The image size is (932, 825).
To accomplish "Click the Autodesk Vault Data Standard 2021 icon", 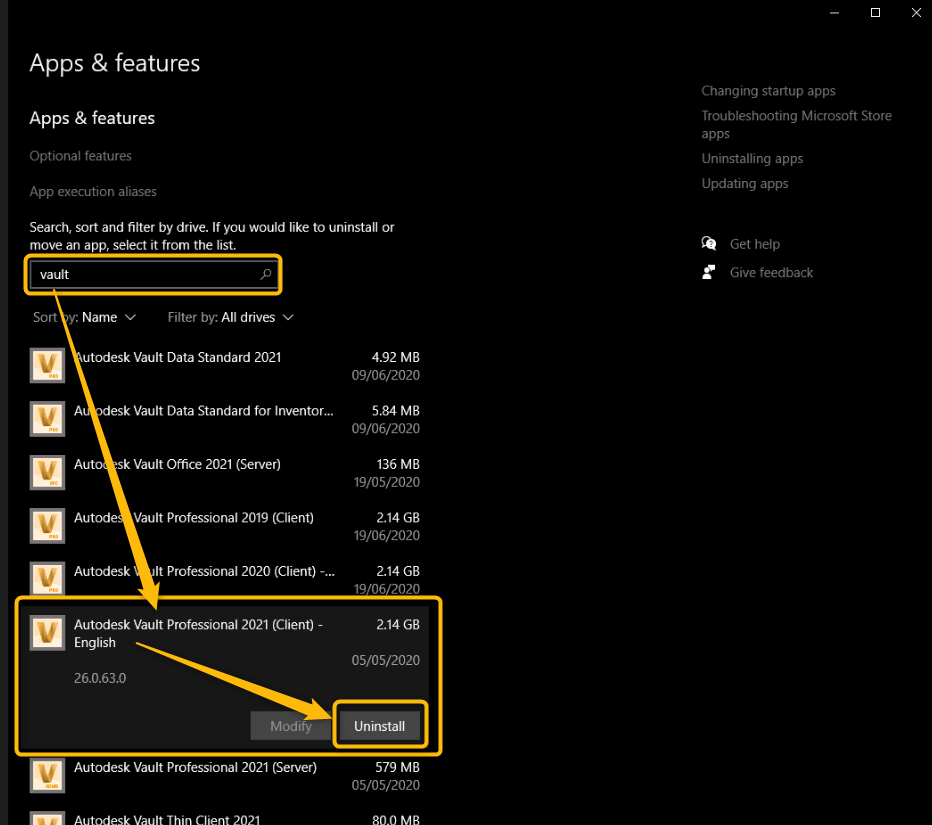I will (47, 366).
